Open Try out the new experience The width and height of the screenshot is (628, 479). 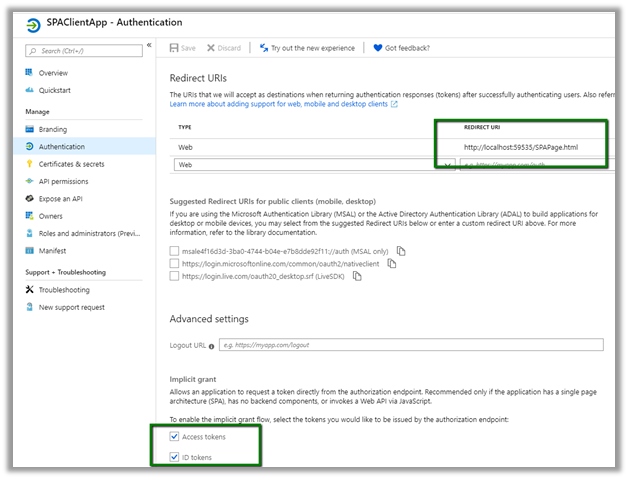[305, 47]
